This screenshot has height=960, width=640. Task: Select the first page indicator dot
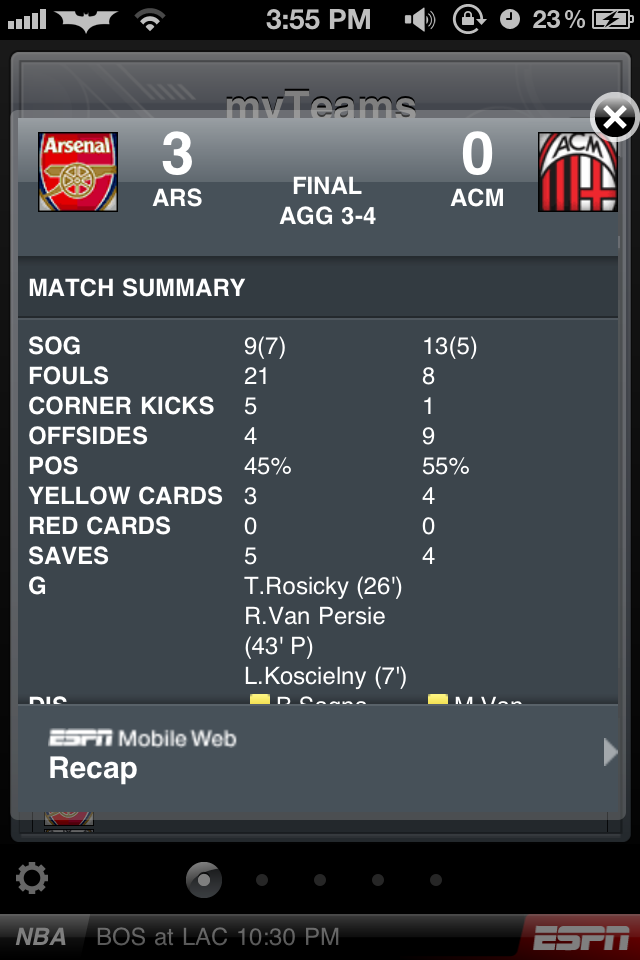coord(204,880)
